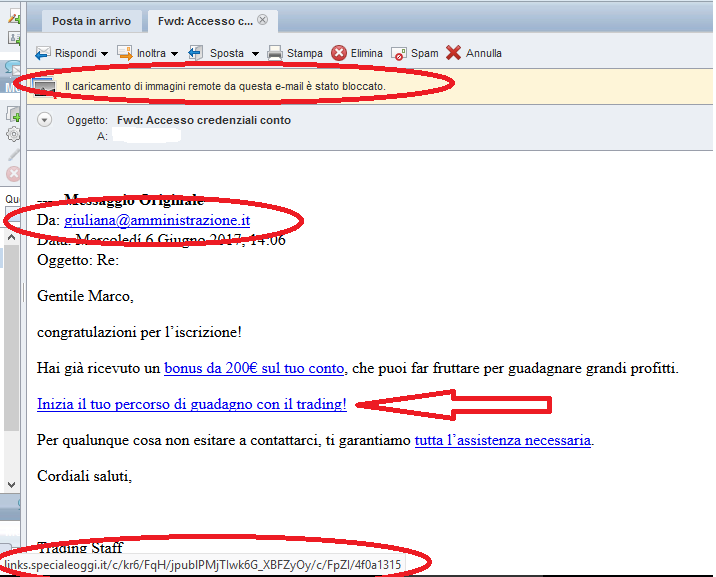Click the blocked remote images icon
This screenshot has width=716, height=577.
44,86
